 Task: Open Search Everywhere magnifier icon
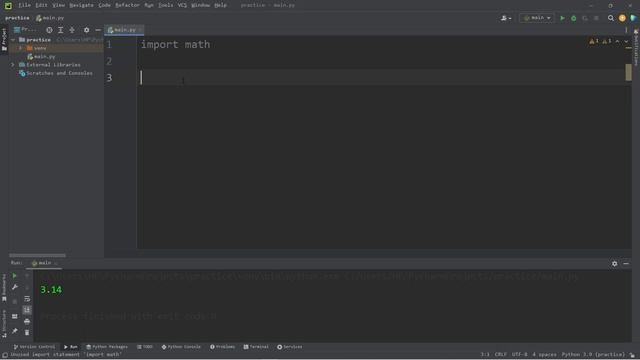tap(611, 18)
